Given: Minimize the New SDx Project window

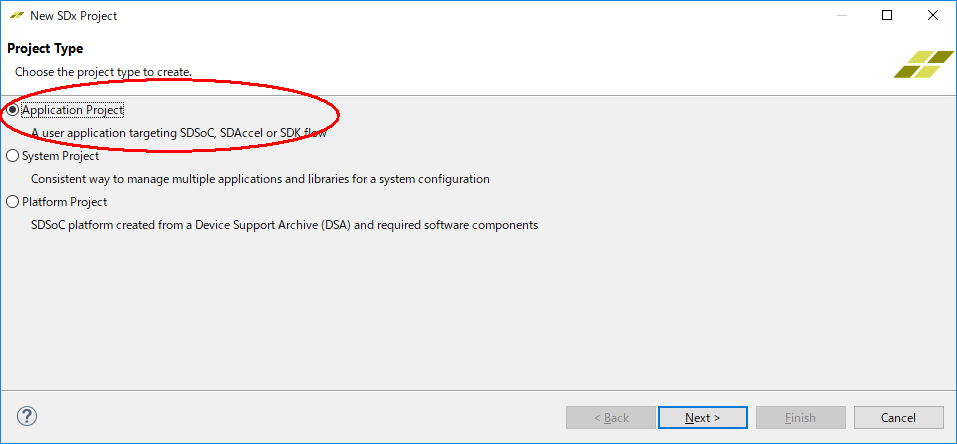Looking at the screenshot, I should click(840, 16).
